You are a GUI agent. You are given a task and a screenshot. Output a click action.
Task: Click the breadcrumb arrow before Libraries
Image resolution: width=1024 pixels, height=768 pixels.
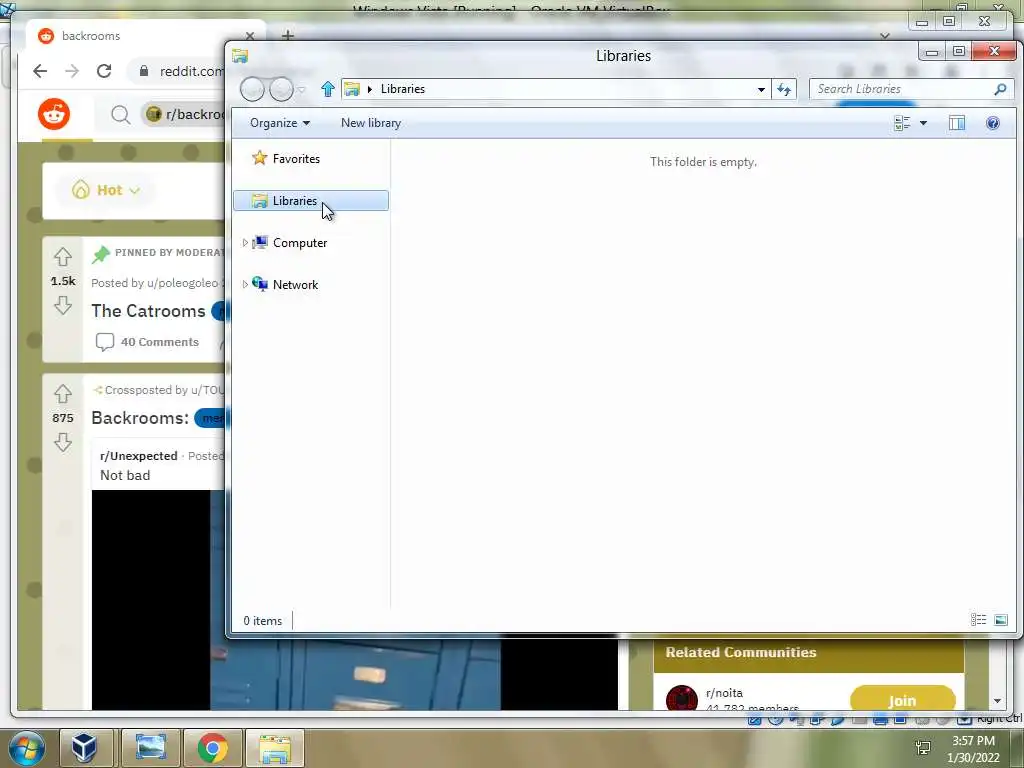pyautogui.click(x=370, y=89)
